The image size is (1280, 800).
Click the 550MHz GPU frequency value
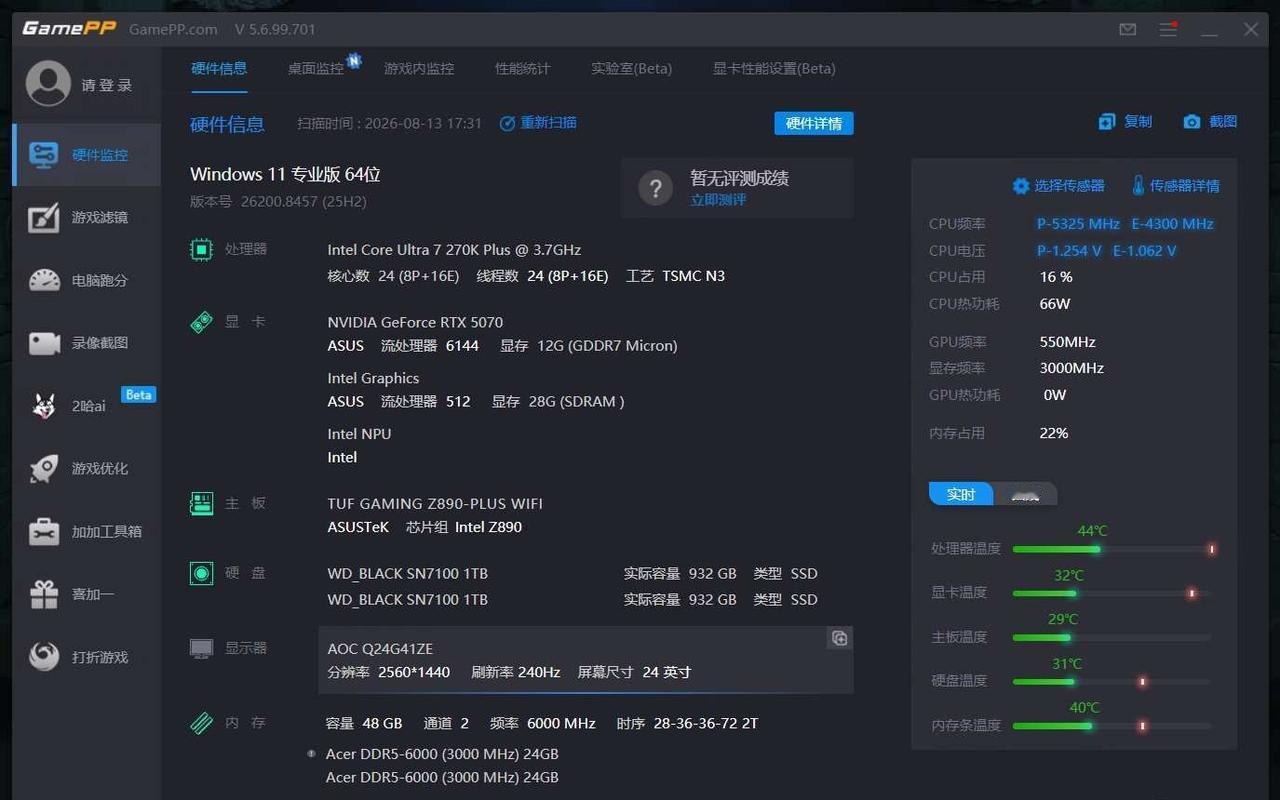tap(1067, 342)
